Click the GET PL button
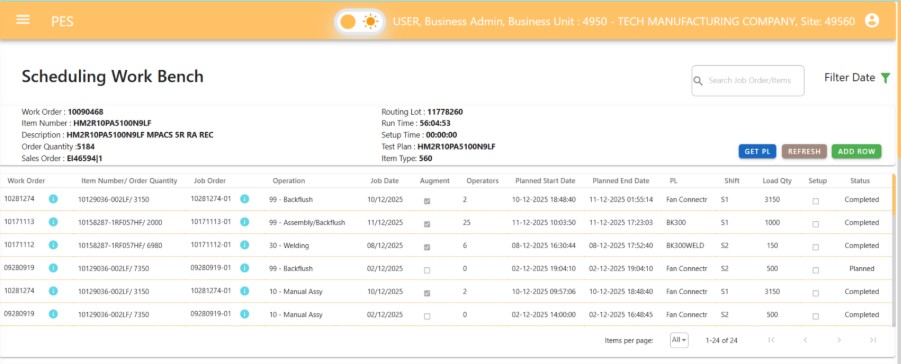Screen dimensions: 901x364 point(757,151)
